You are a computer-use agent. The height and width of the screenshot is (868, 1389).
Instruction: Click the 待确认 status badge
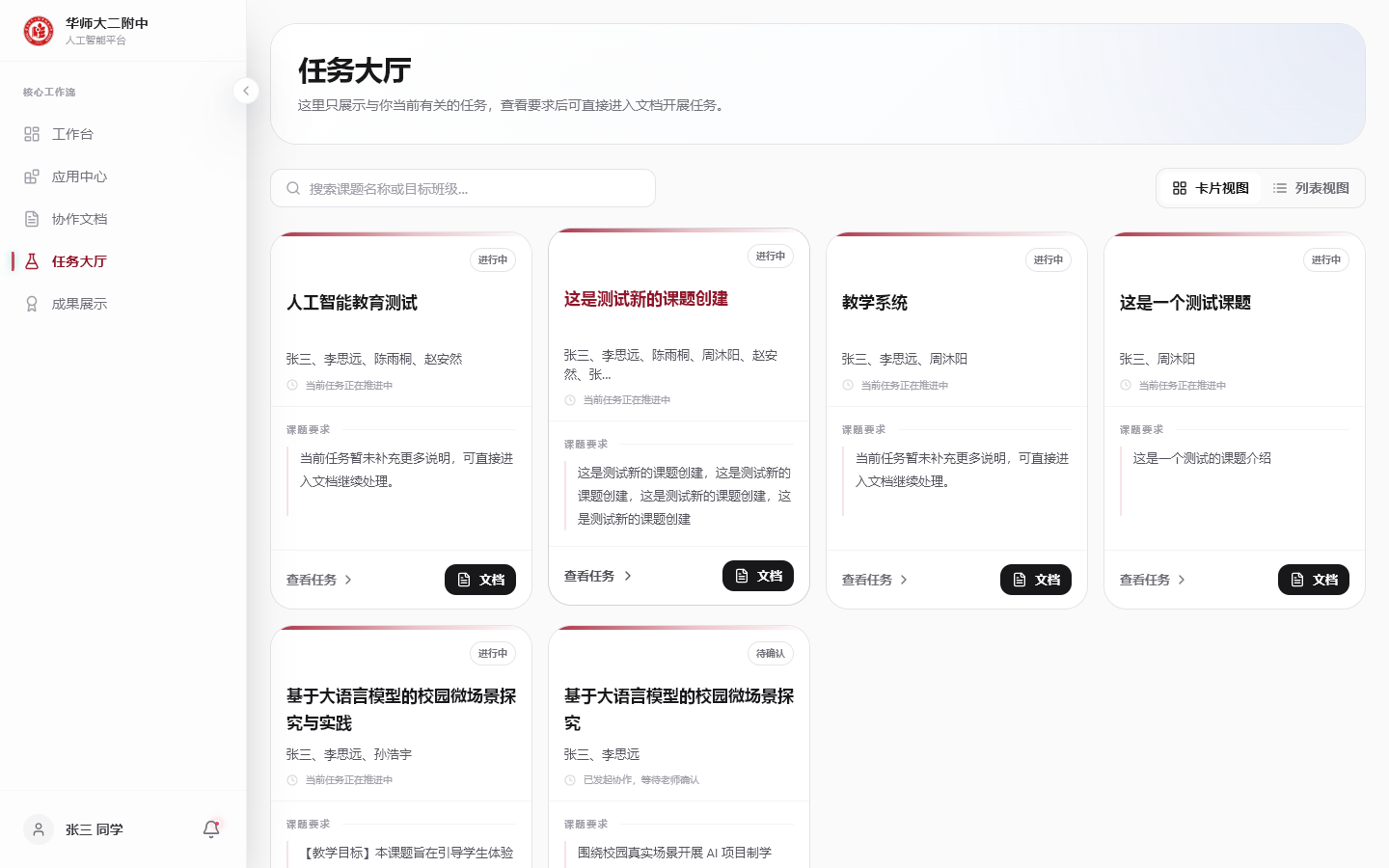[771, 653]
